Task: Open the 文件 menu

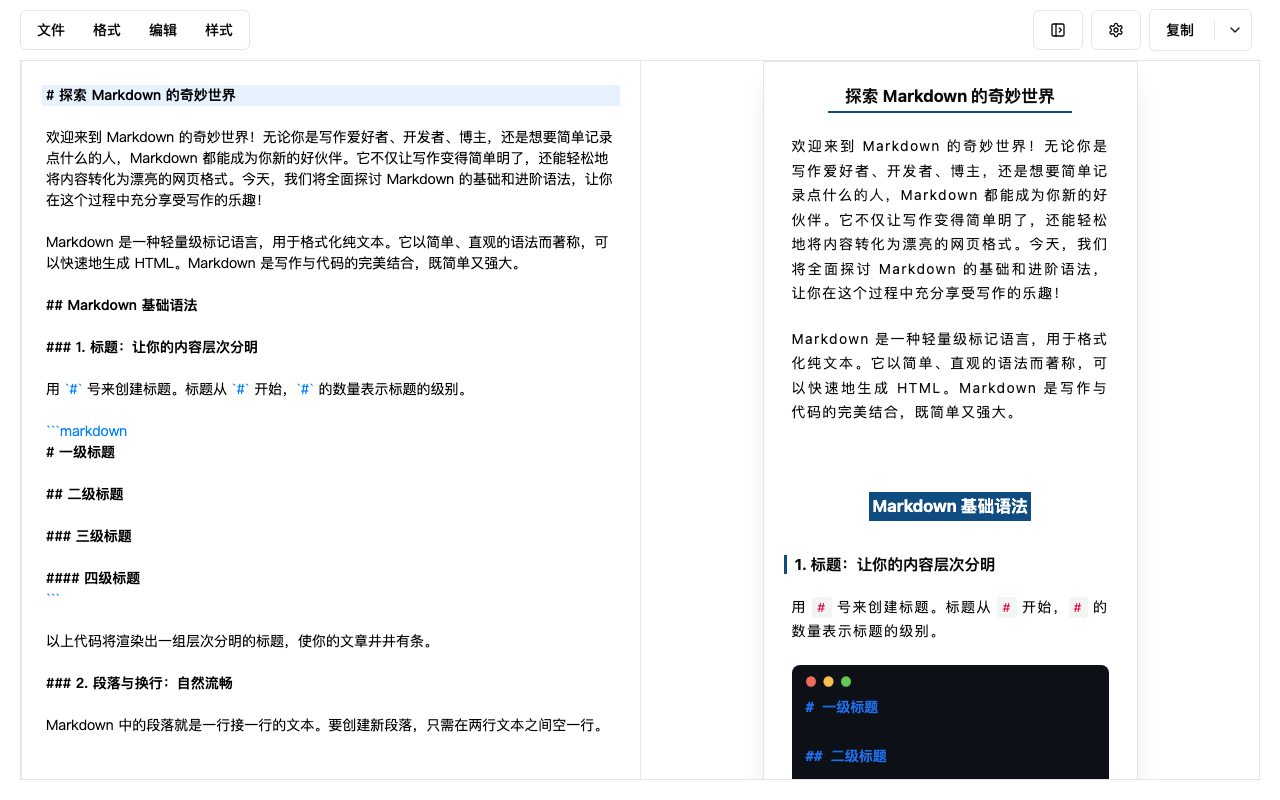Action: coord(51,30)
